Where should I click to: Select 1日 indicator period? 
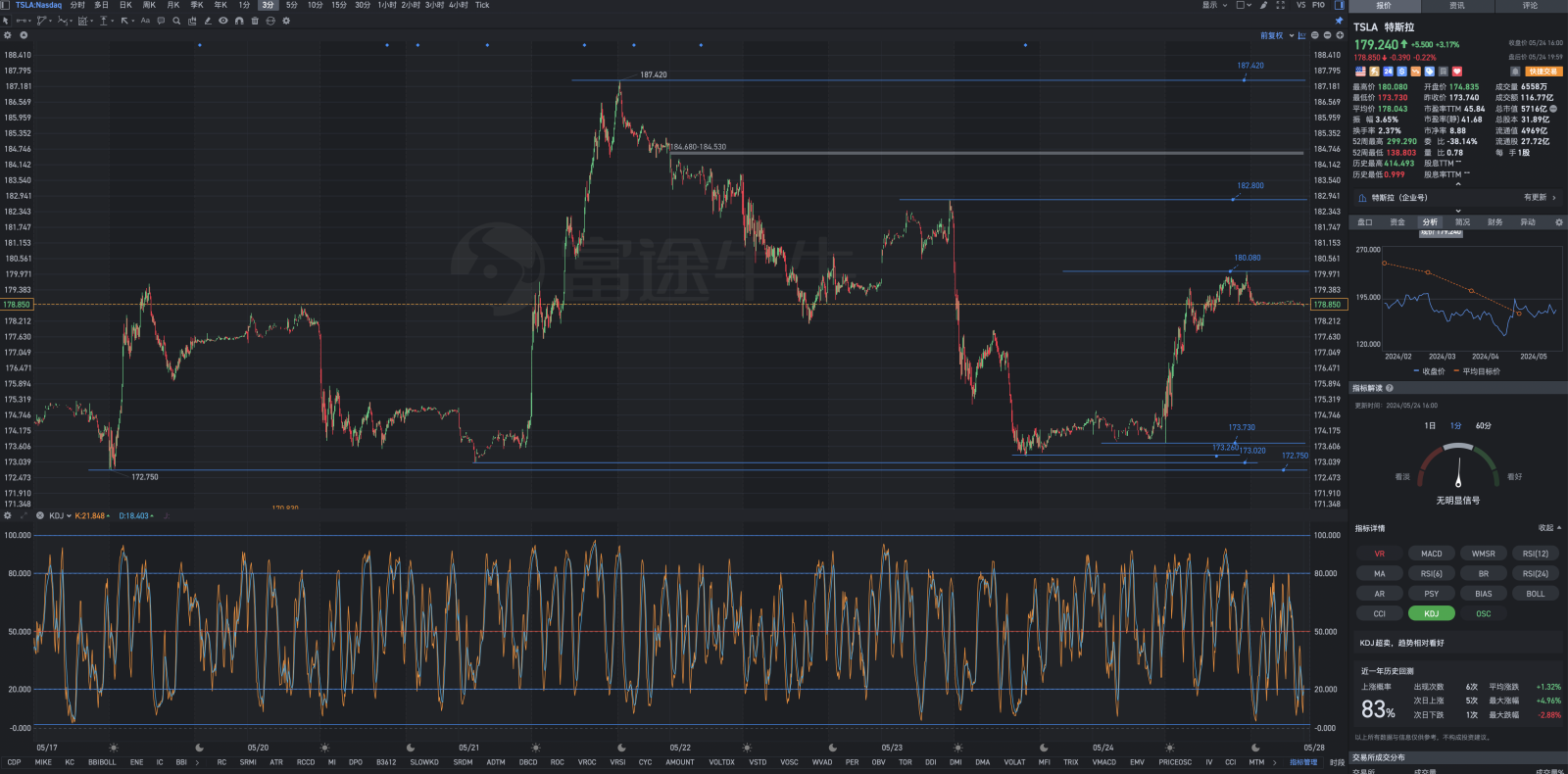[x=1430, y=426]
